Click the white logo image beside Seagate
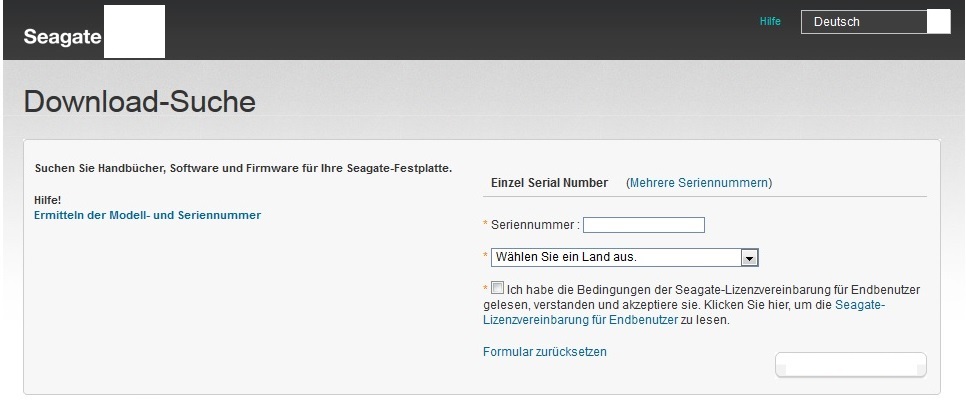This screenshot has height=402, width=966. pos(134,31)
